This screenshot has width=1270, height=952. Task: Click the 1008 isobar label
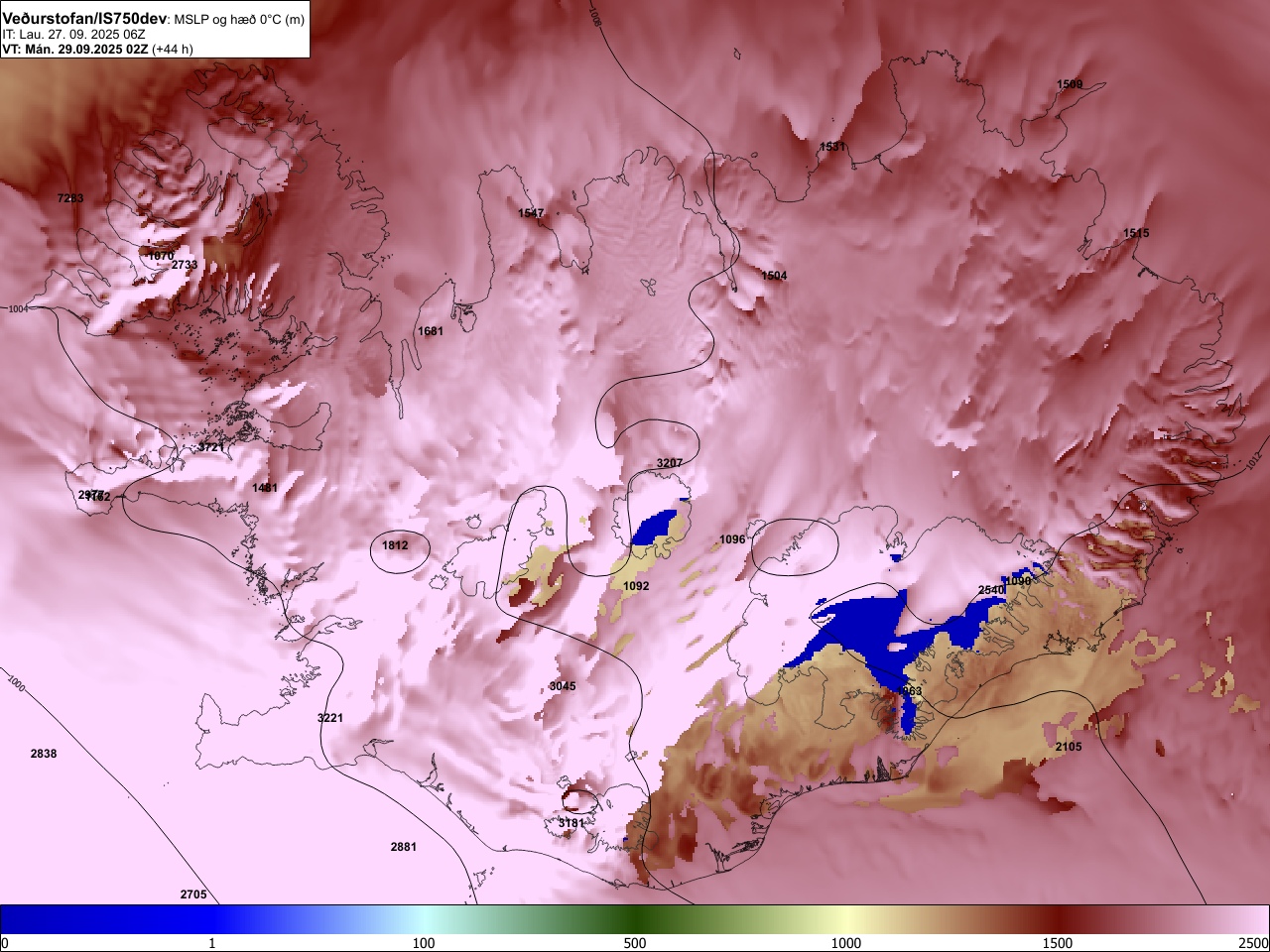coord(594,17)
